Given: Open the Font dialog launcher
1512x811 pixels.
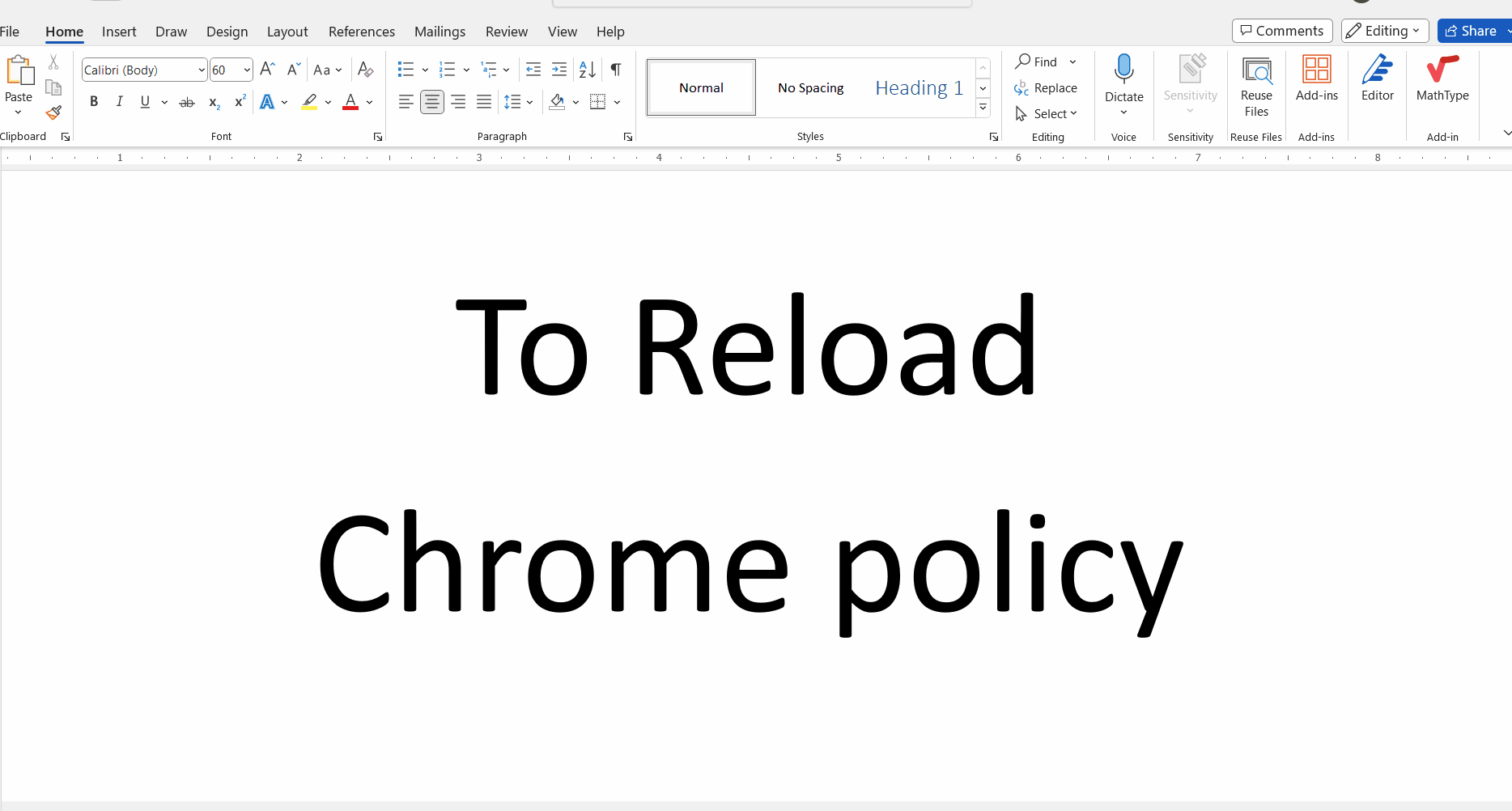Looking at the screenshot, I should click(x=378, y=137).
